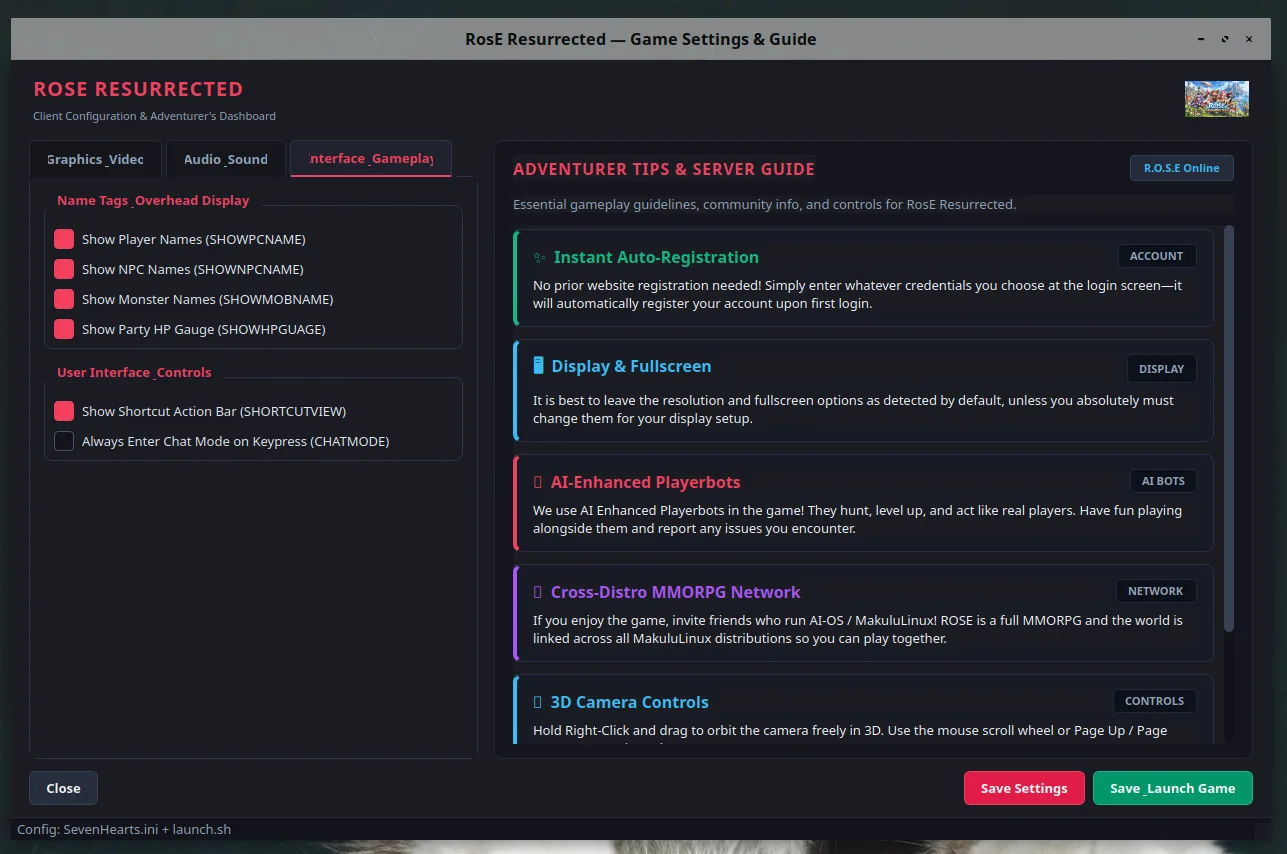
Task: Toggle Show Player Names checkbox
Action: tap(64, 239)
